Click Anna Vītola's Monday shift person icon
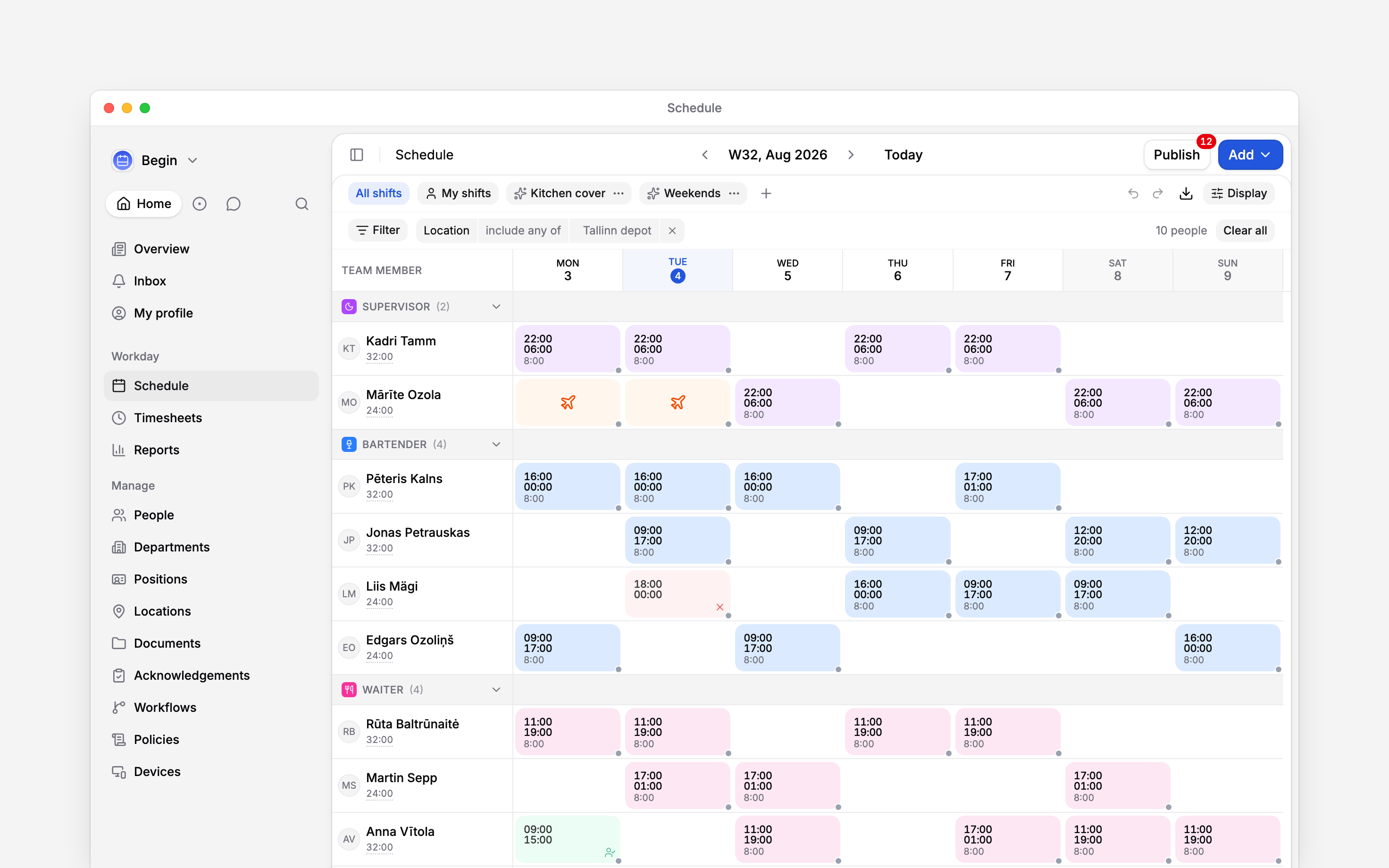The width and height of the screenshot is (1389, 868). pos(609,852)
